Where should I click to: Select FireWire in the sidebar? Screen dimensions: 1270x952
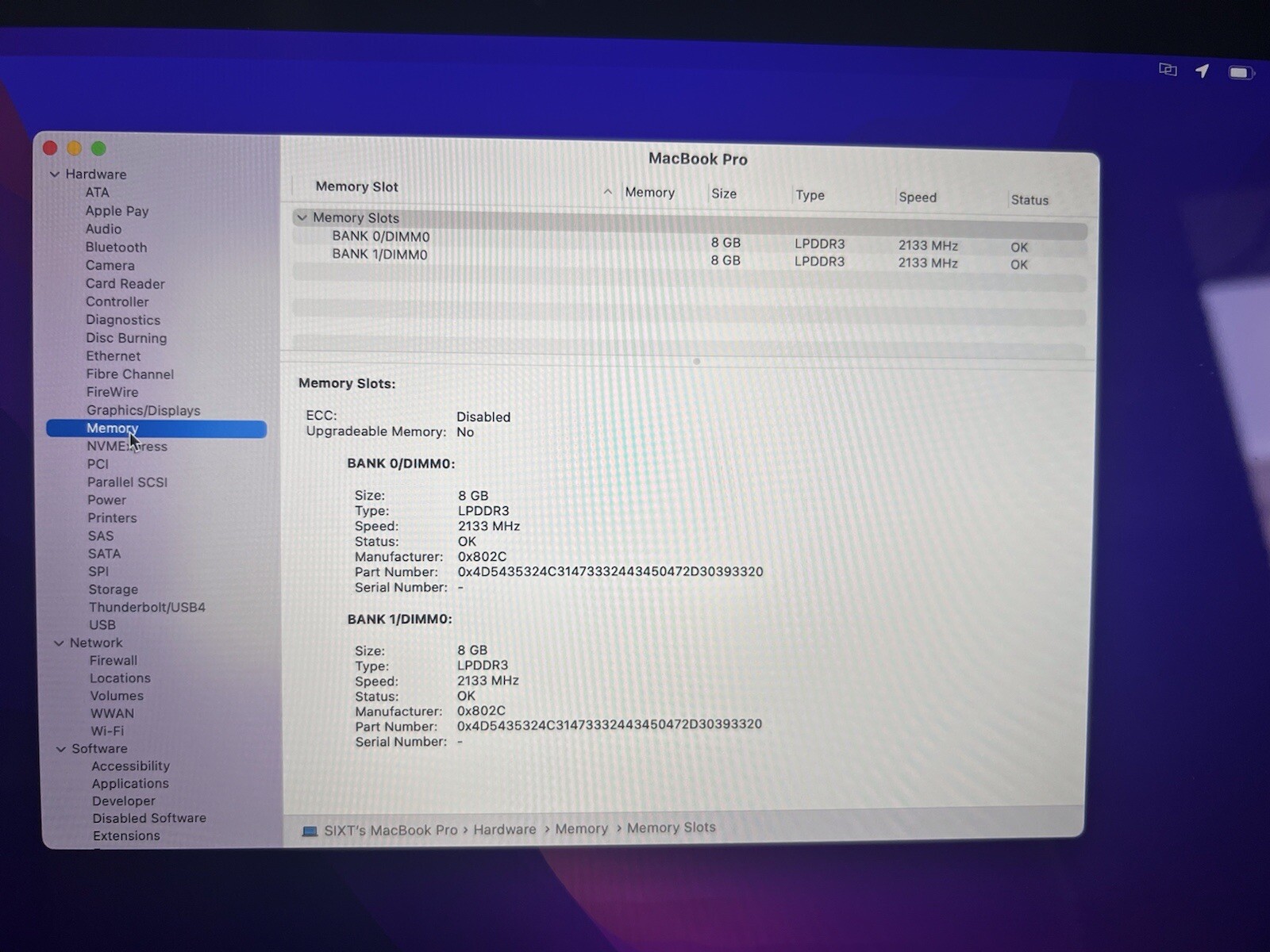[112, 393]
